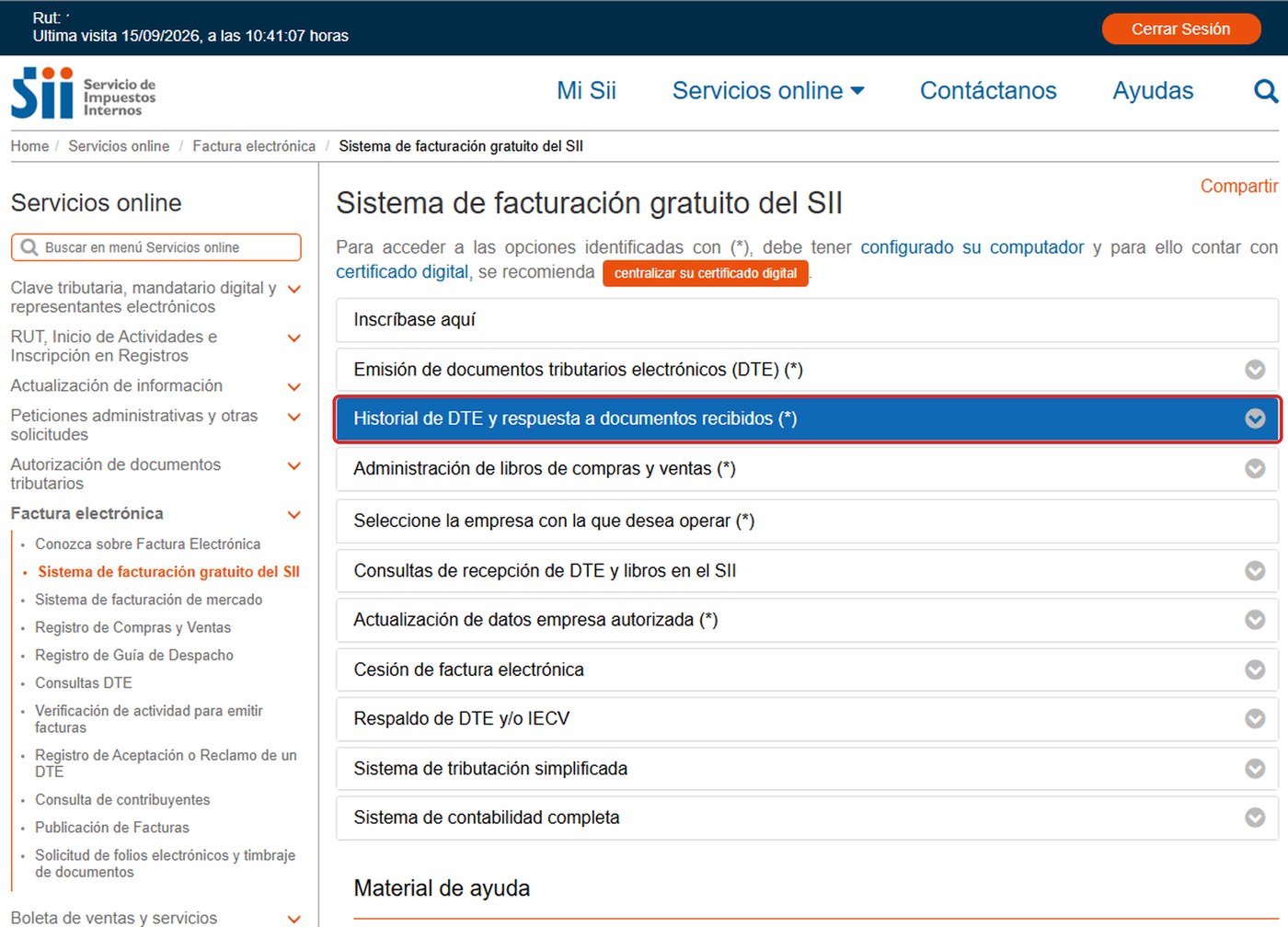Expand Sistema de contabilidad completa arrow
The width and height of the screenshot is (1288, 927).
click(1255, 817)
